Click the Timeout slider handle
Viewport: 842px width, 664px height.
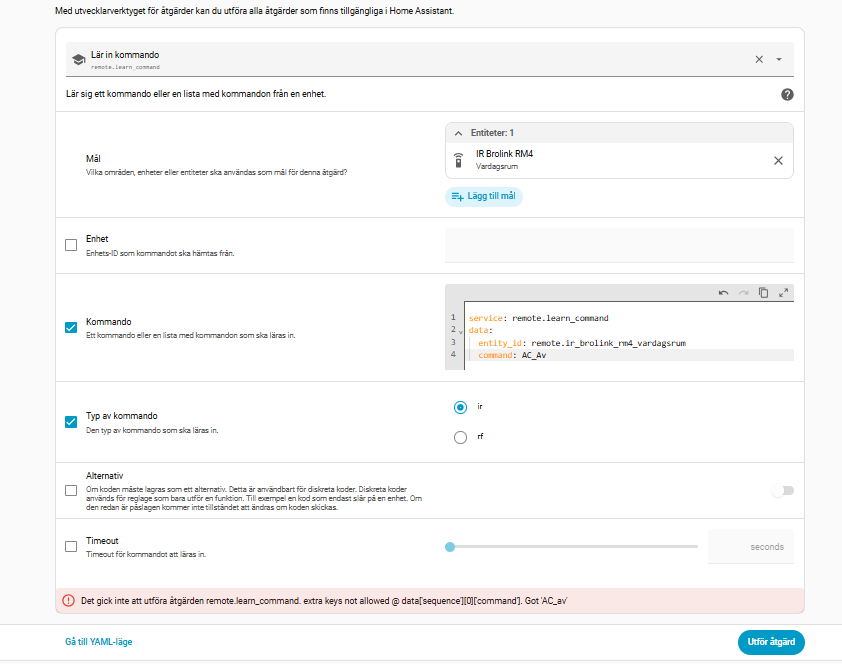[x=450, y=546]
